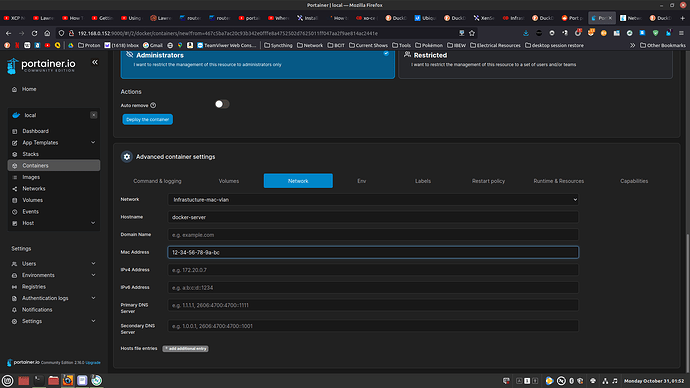Open the Firefox downloads icon
The image size is (690, 388).
[x=526, y=33]
